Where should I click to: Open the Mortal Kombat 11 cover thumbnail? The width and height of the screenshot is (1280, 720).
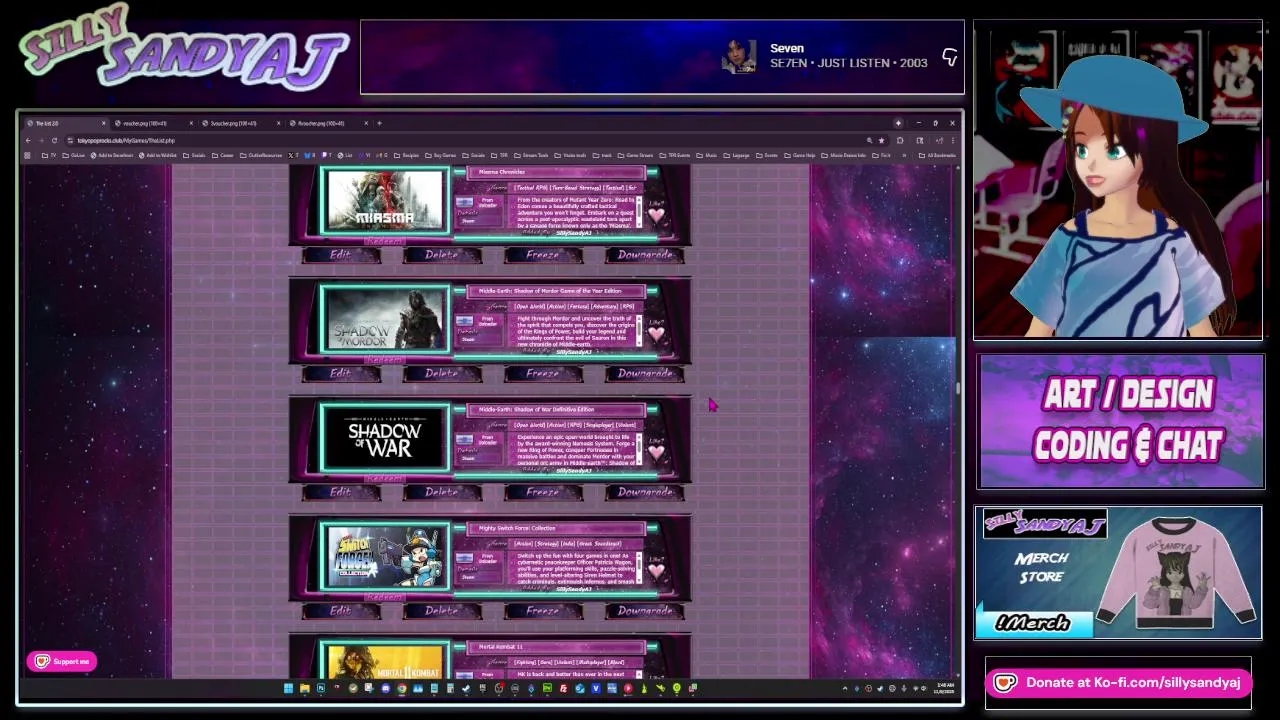(385, 661)
